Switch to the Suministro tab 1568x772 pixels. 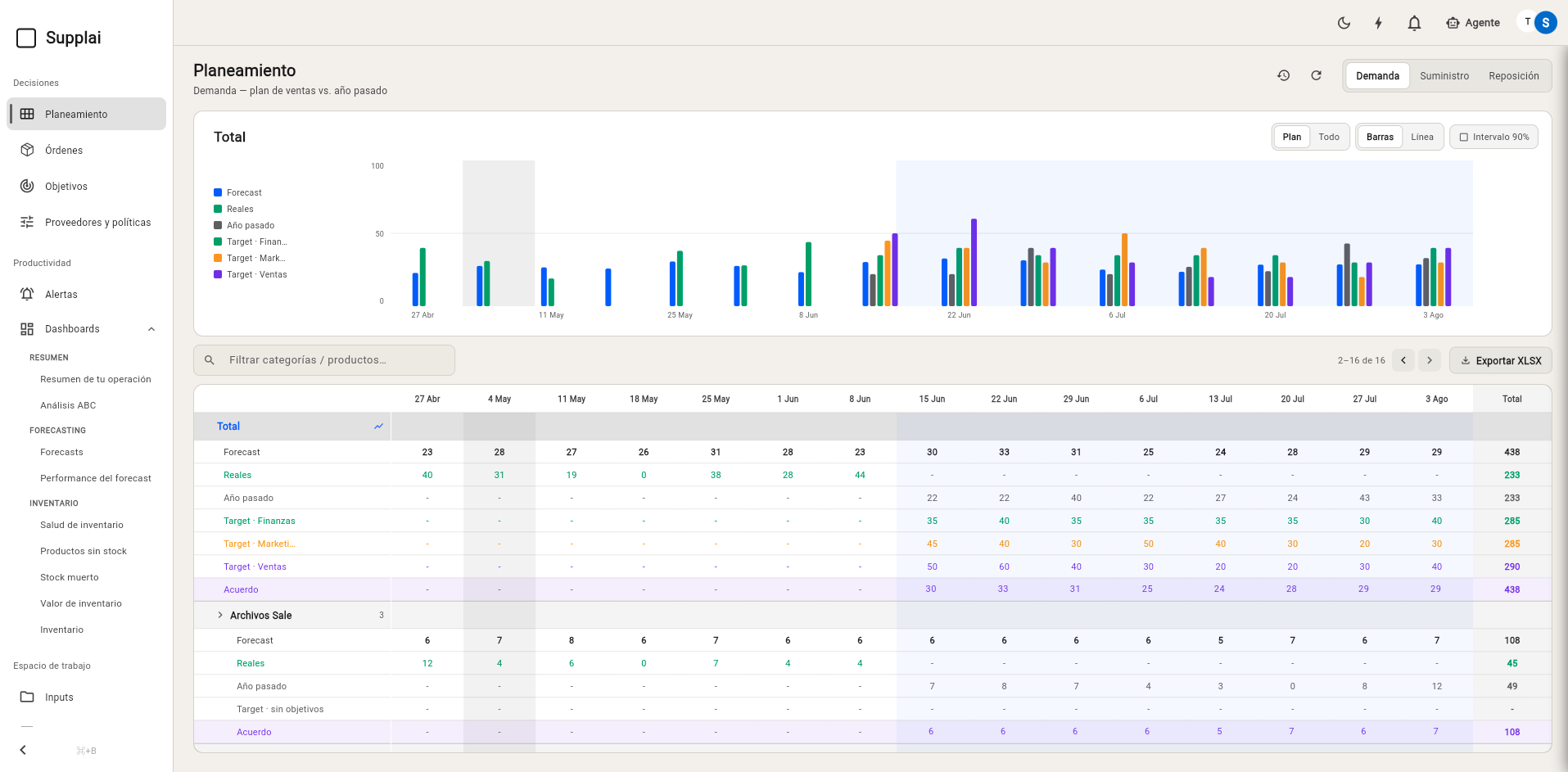tap(1444, 75)
